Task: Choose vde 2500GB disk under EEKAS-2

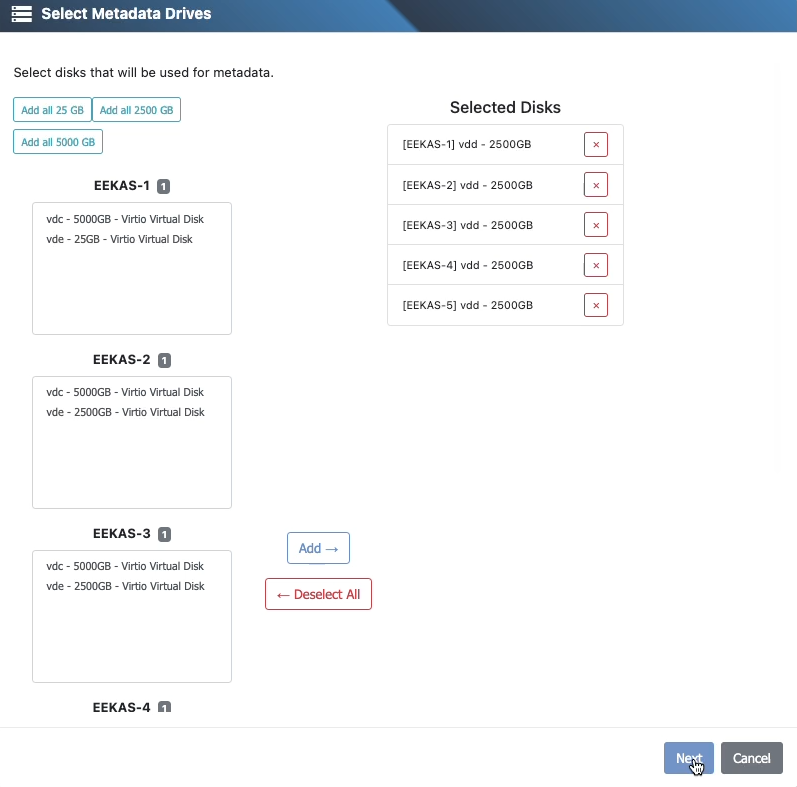Action: pos(124,412)
